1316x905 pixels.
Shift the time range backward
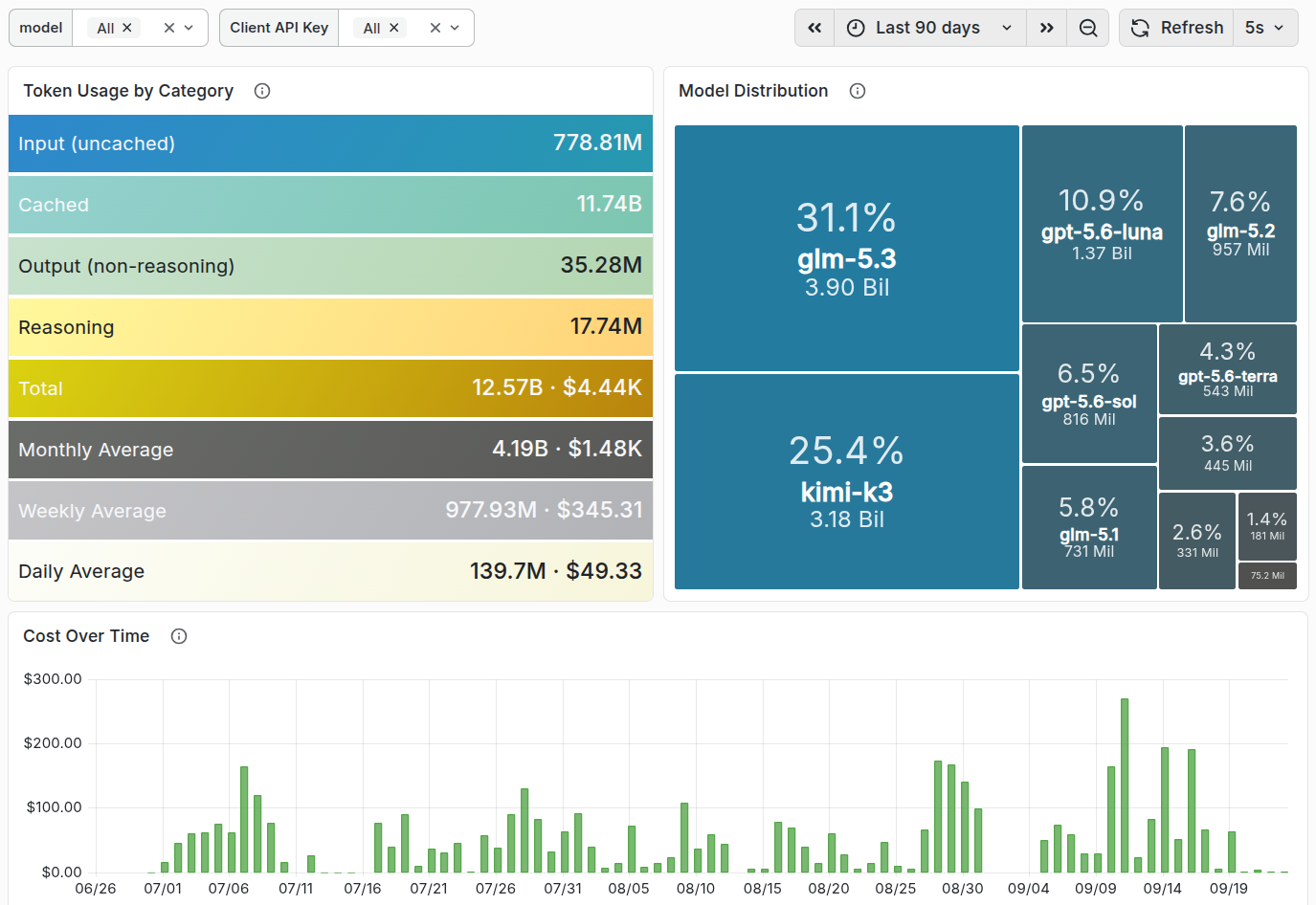tap(814, 28)
